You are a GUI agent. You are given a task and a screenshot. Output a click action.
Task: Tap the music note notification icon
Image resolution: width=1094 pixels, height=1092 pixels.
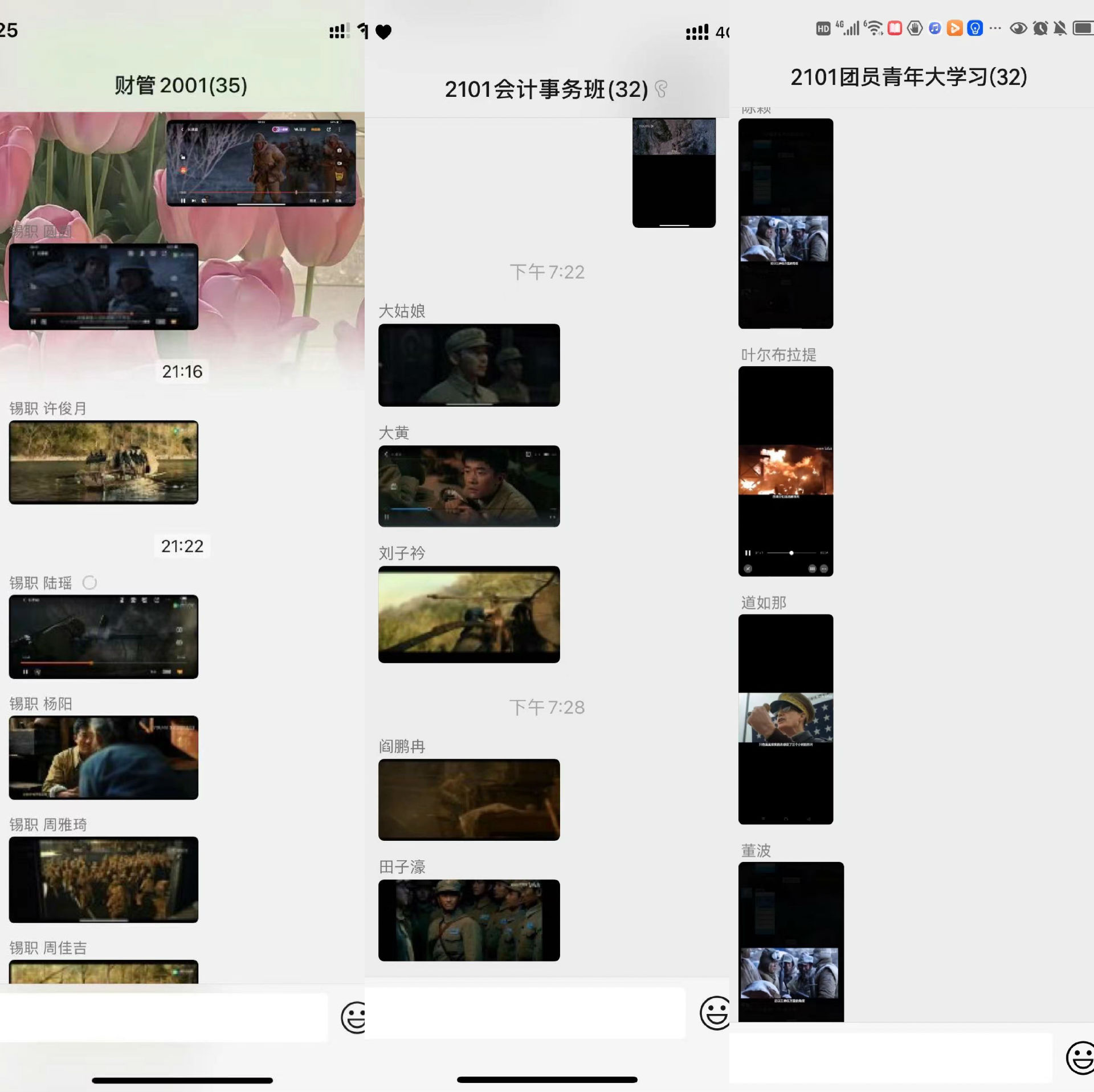[x=934, y=28]
